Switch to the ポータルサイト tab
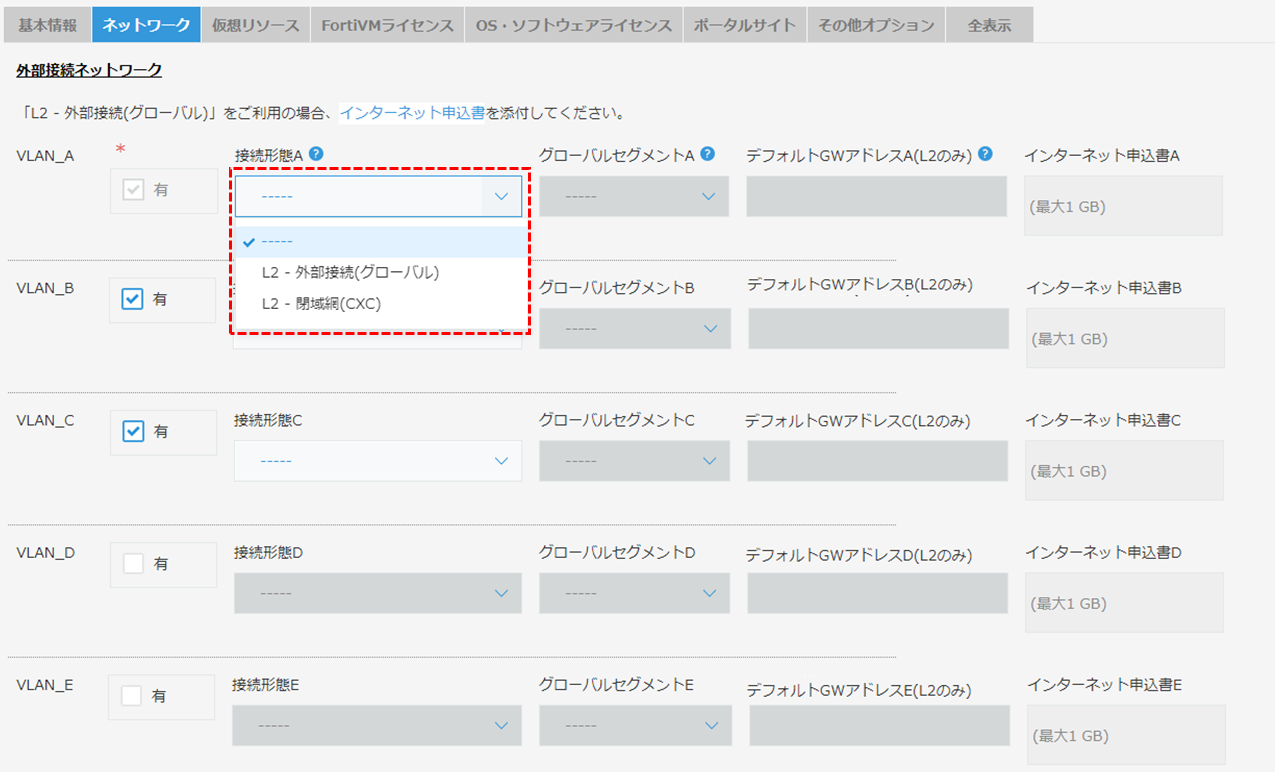 (745, 25)
